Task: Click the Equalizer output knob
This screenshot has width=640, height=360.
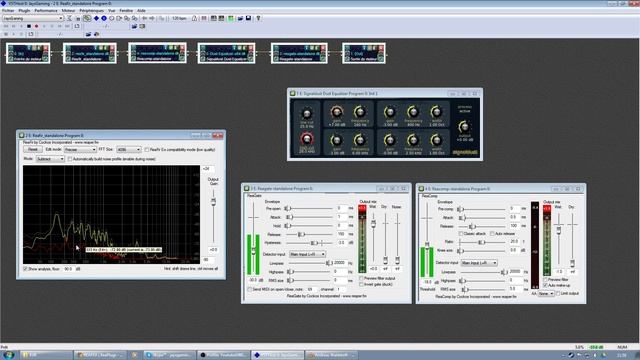Action: pos(464,126)
